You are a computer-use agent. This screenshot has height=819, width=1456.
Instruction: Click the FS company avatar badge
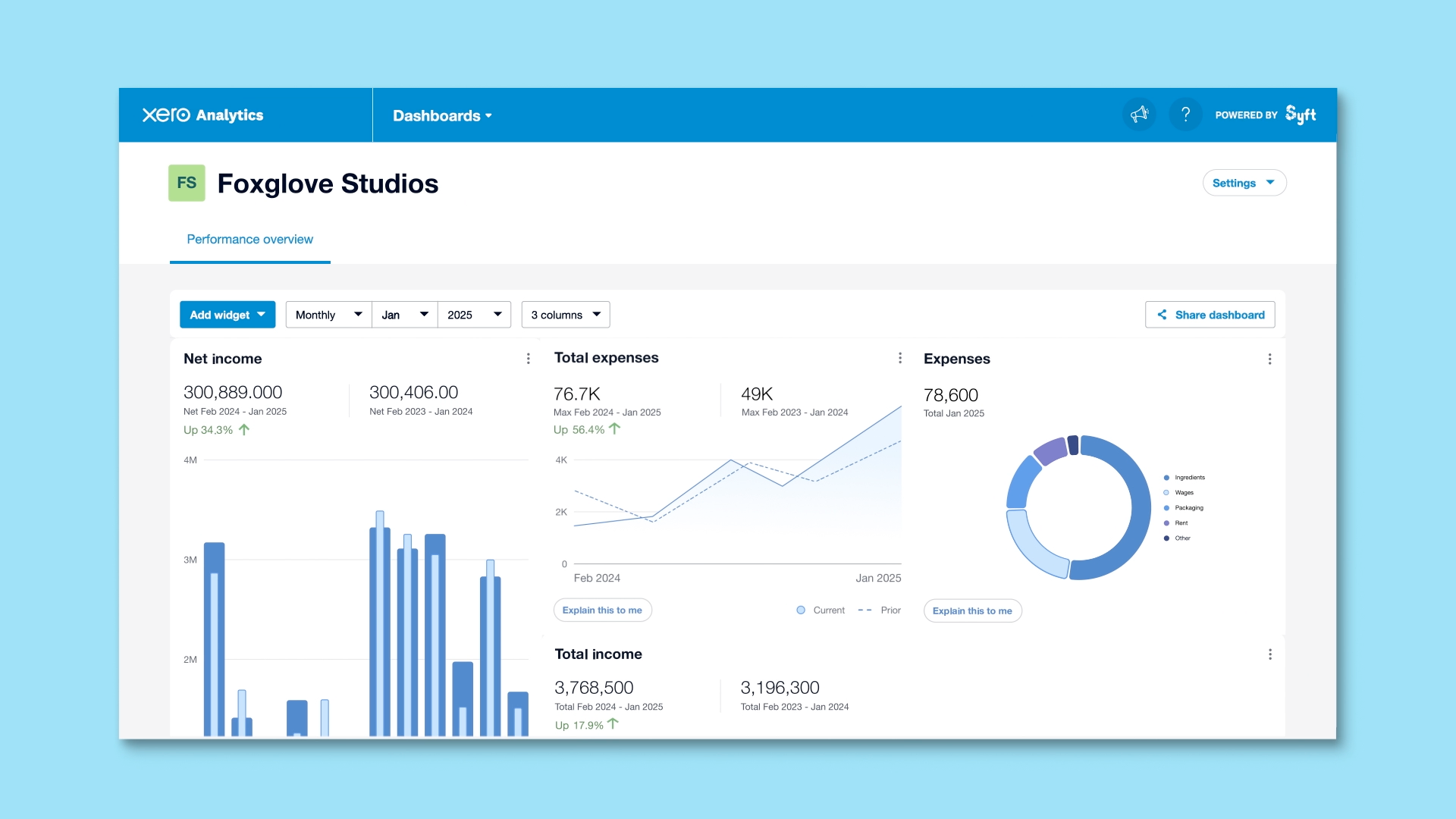coord(187,183)
